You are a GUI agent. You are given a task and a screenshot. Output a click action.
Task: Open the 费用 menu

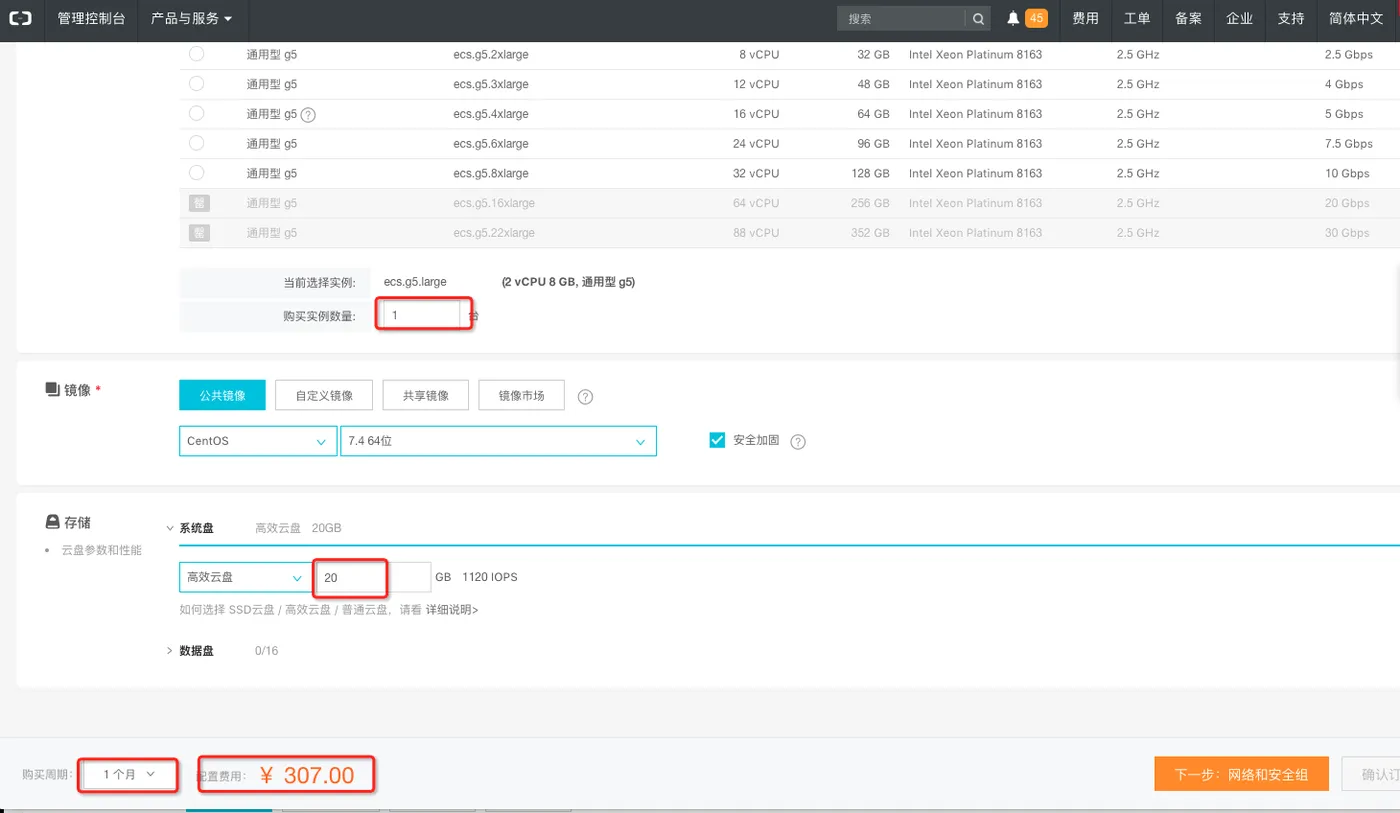click(x=1085, y=19)
